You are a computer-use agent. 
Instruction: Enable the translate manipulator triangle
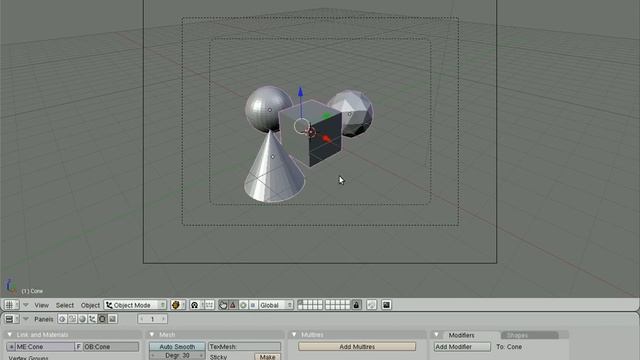[233, 305]
